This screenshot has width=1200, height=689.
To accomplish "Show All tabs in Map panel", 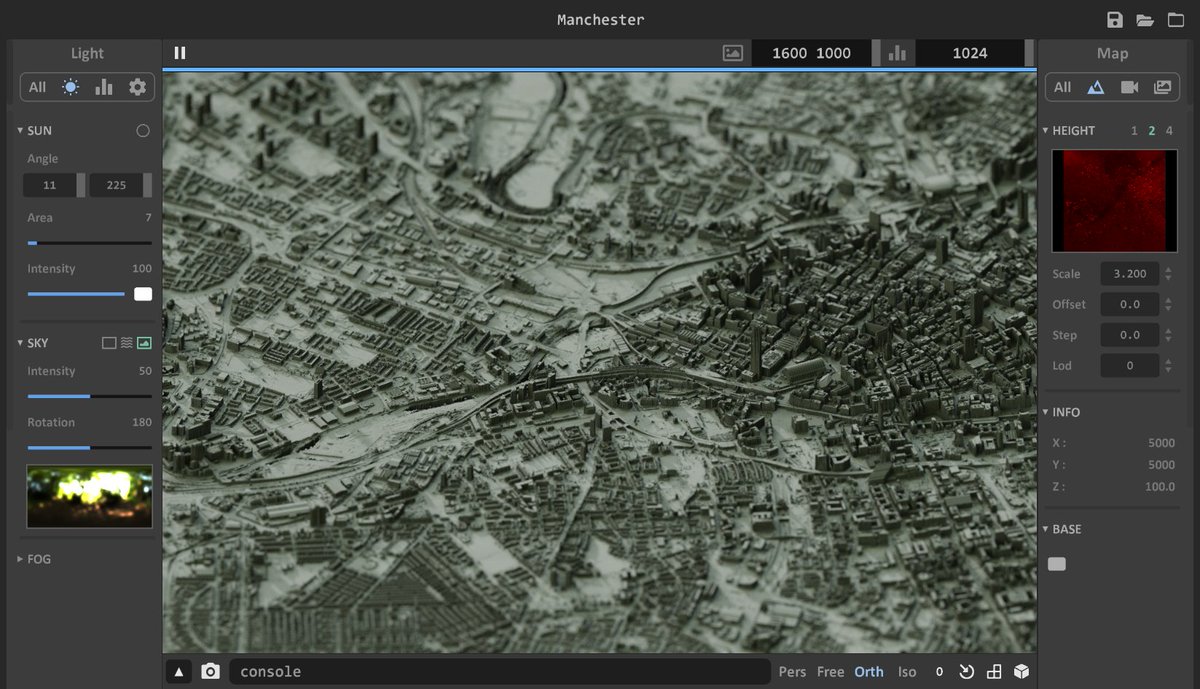I will point(1062,87).
